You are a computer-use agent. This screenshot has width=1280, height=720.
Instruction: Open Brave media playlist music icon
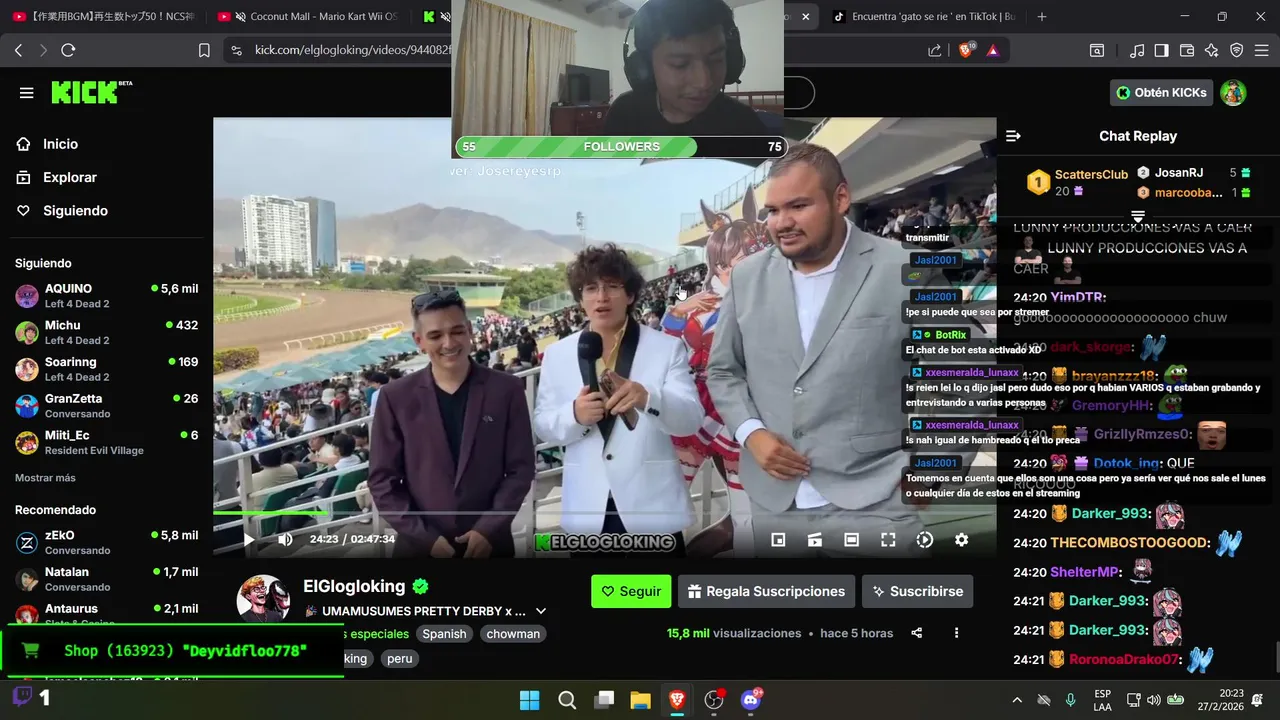[1137, 50]
